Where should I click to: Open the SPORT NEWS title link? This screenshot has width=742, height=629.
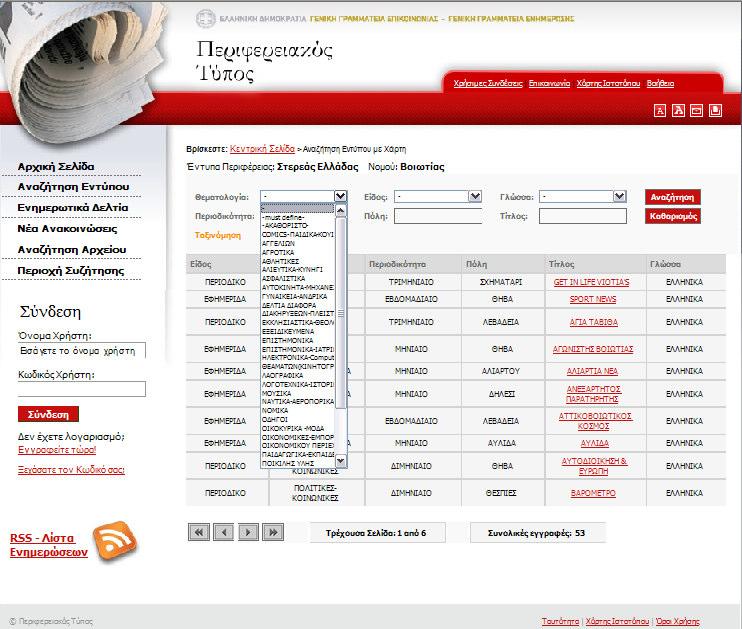coord(593,299)
